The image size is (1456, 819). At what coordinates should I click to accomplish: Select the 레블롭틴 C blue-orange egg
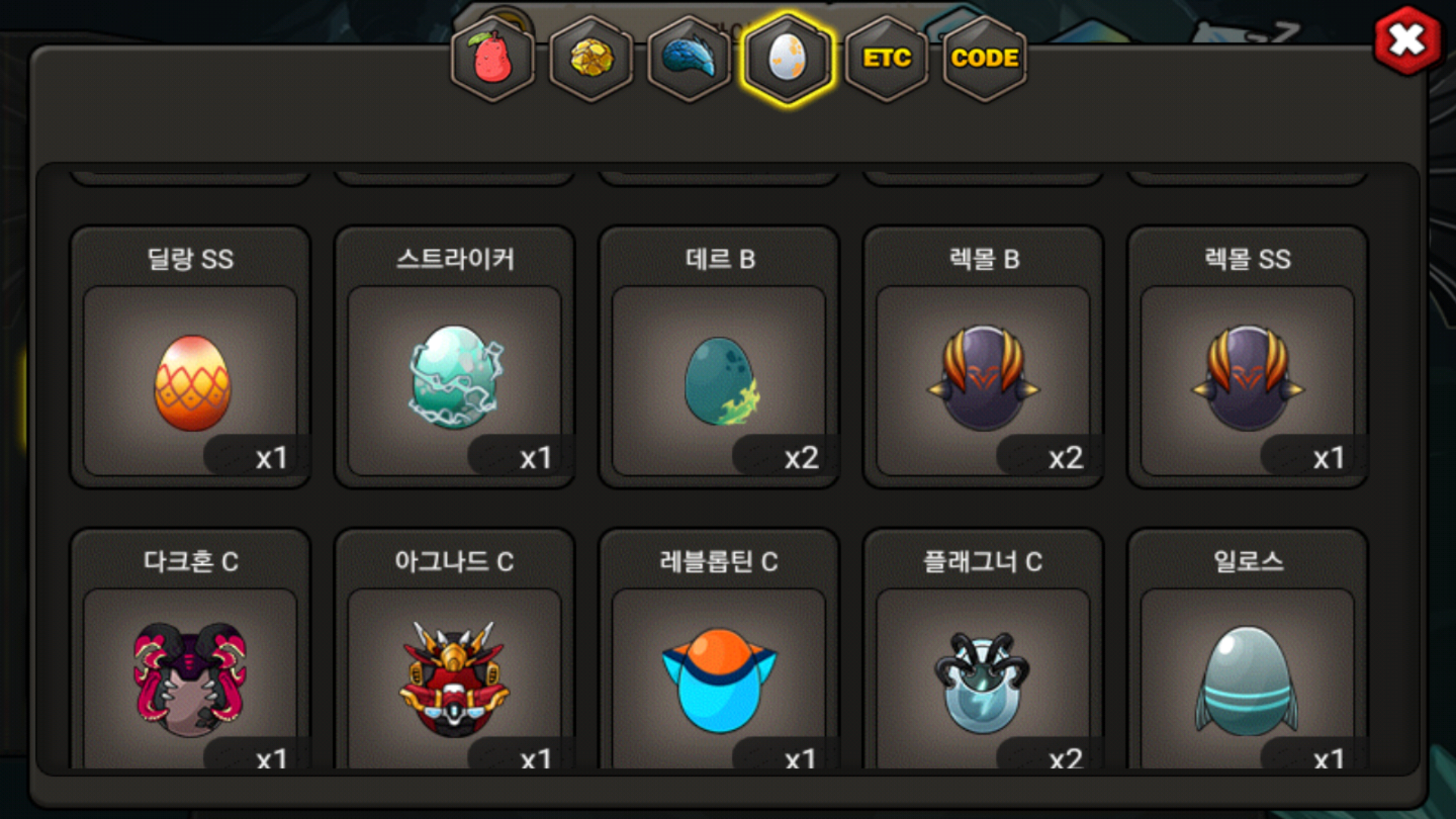click(719, 649)
